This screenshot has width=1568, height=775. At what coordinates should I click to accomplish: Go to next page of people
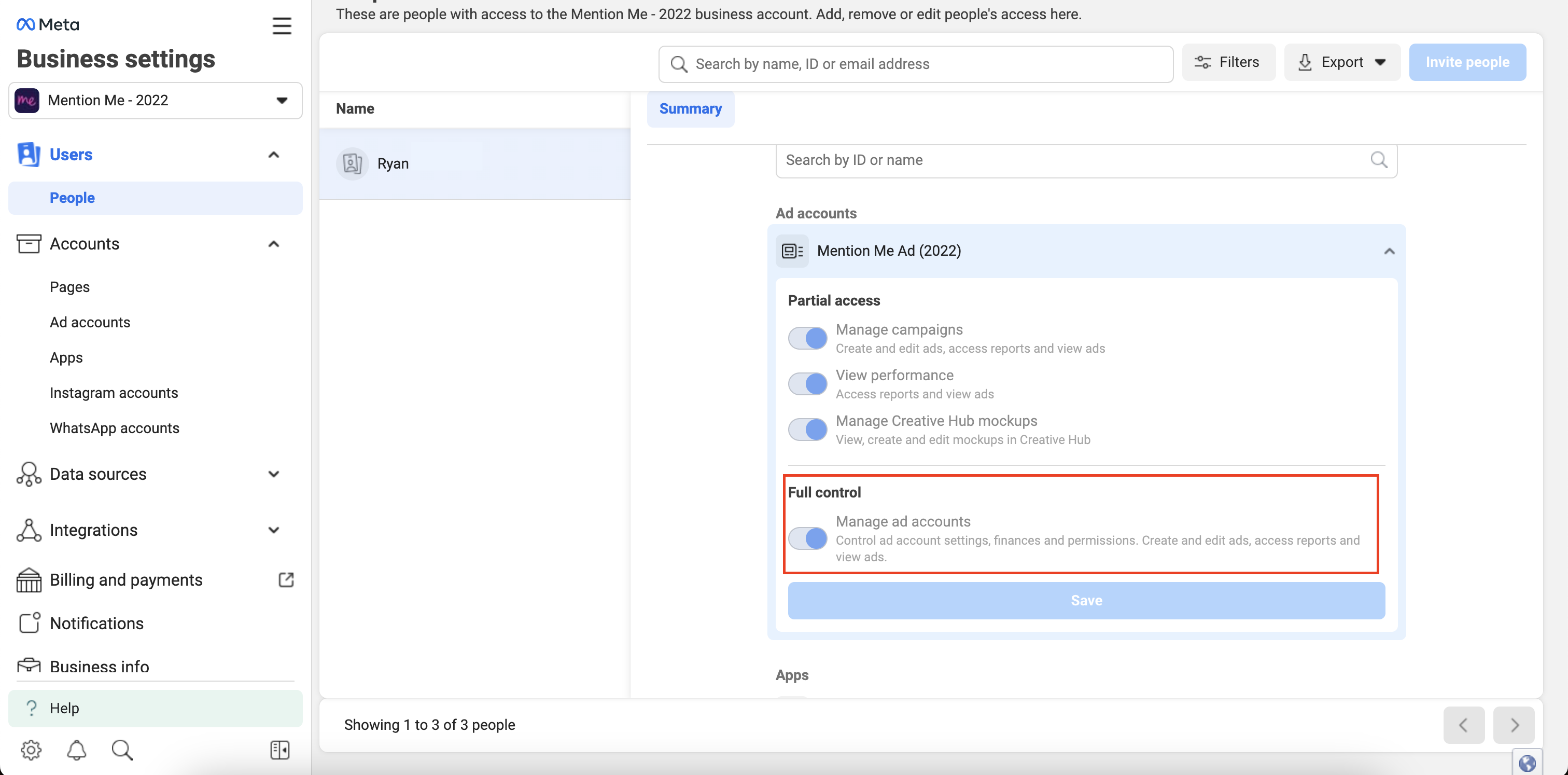point(1514,725)
